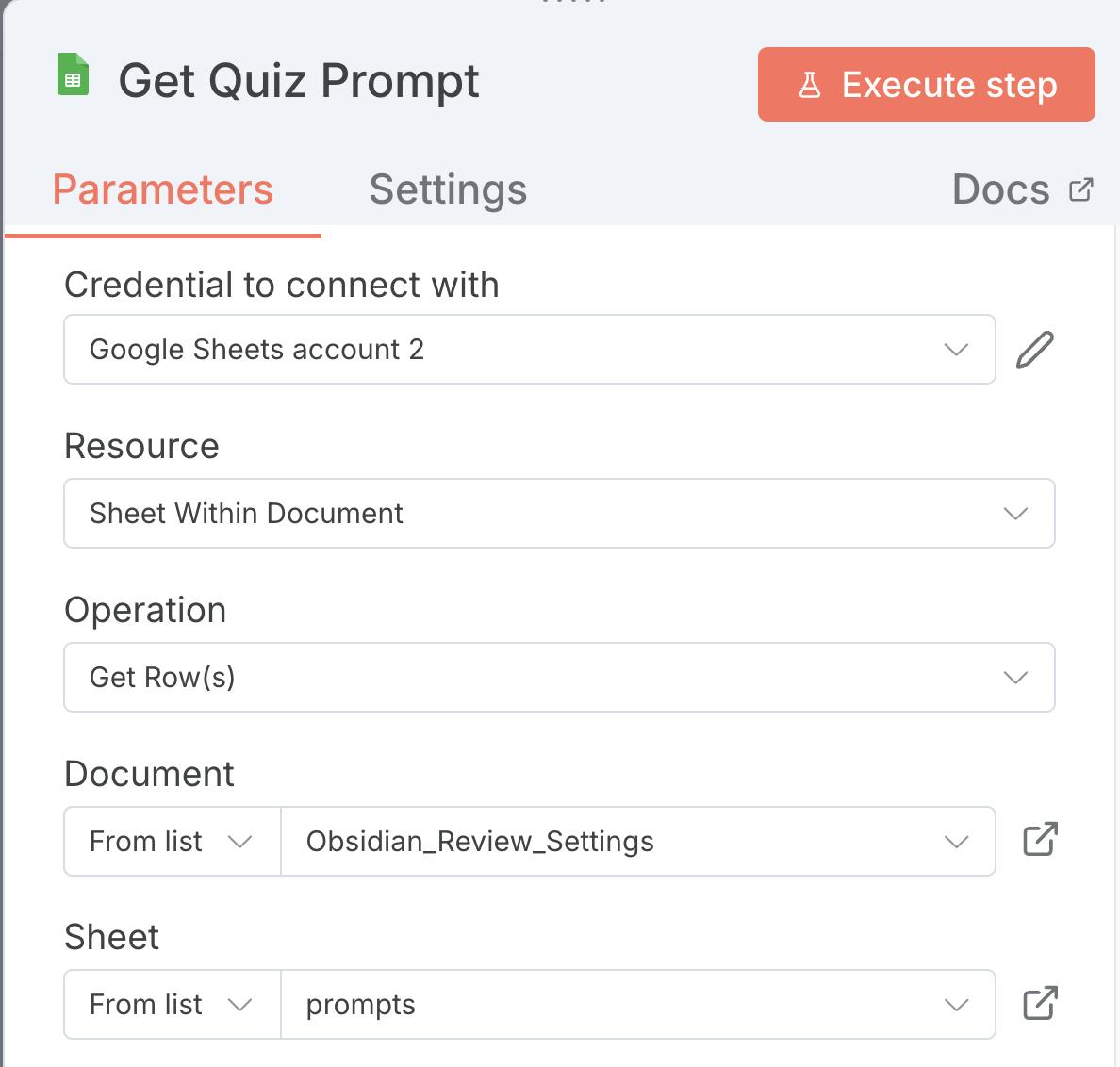Expand the Obsidian_Review_Settings document selector
The height and width of the screenshot is (1067, 1120).
pyautogui.click(x=637, y=841)
